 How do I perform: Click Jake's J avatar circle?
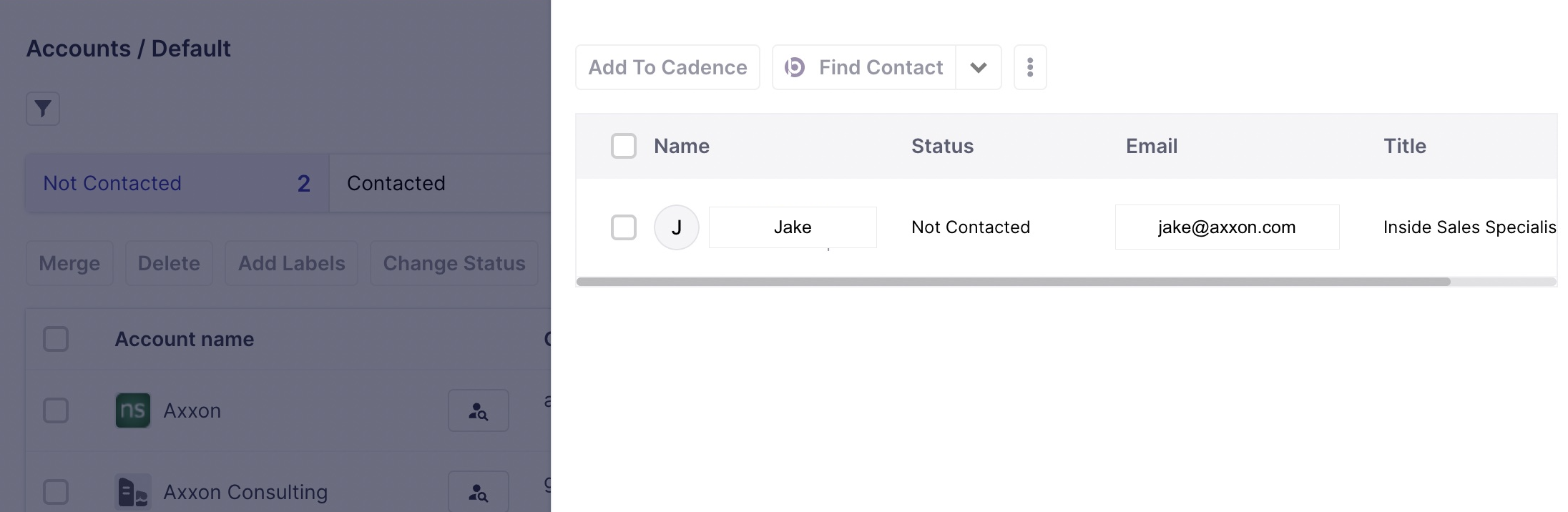pyautogui.click(x=676, y=227)
